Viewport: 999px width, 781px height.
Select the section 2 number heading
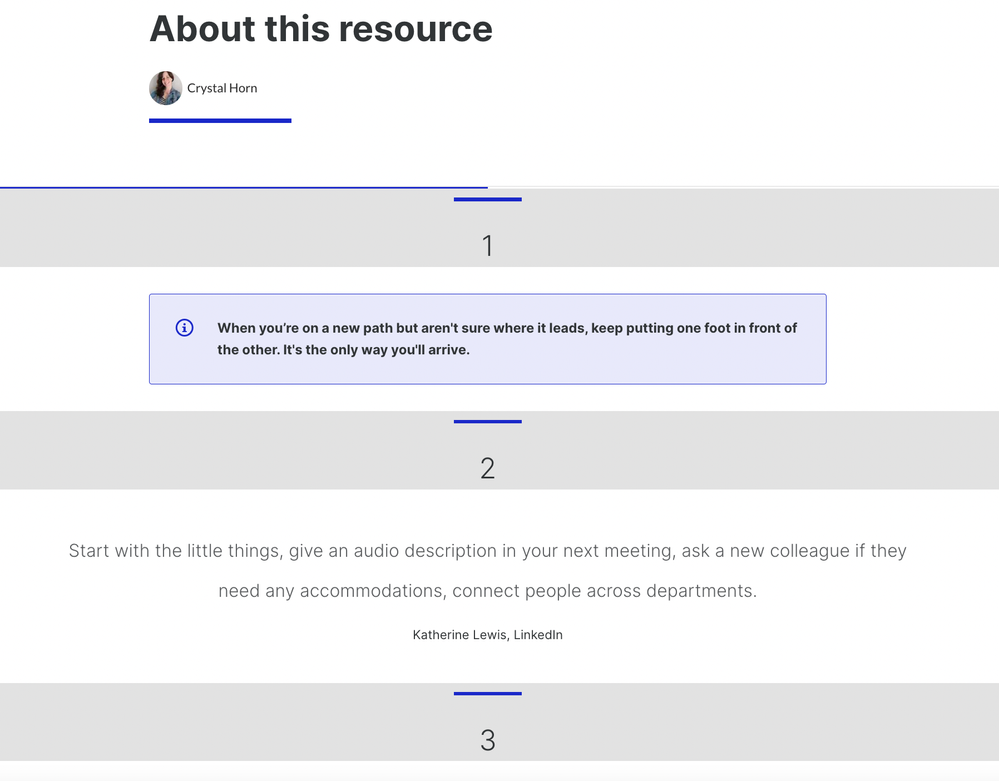pos(487,468)
